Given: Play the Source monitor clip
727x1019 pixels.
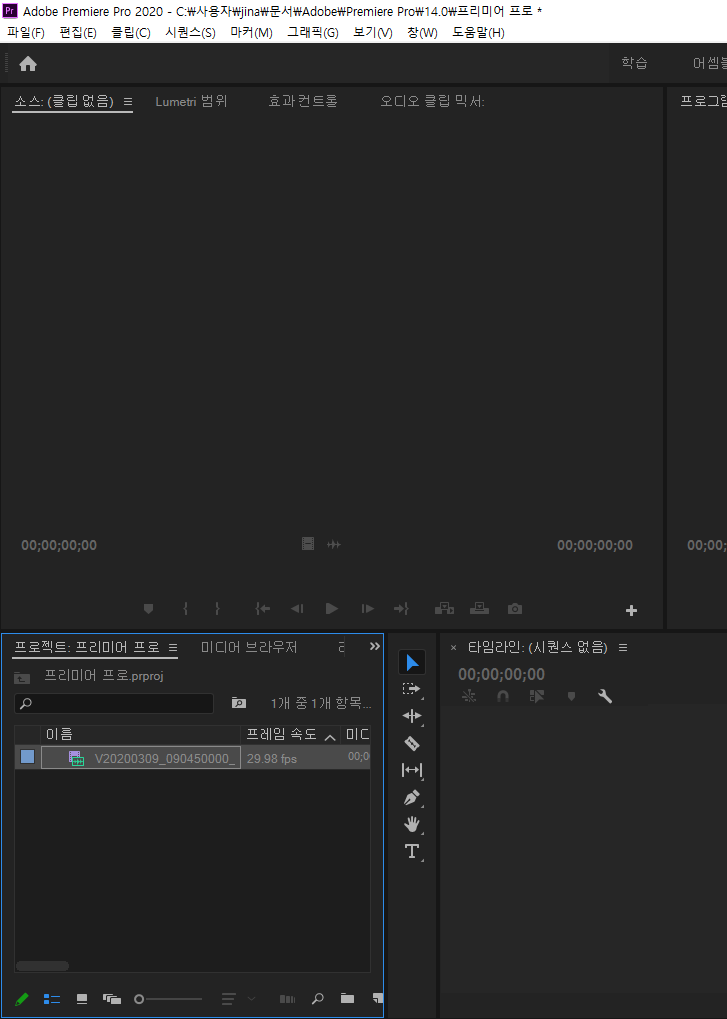Looking at the screenshot, I should [331, 609].
